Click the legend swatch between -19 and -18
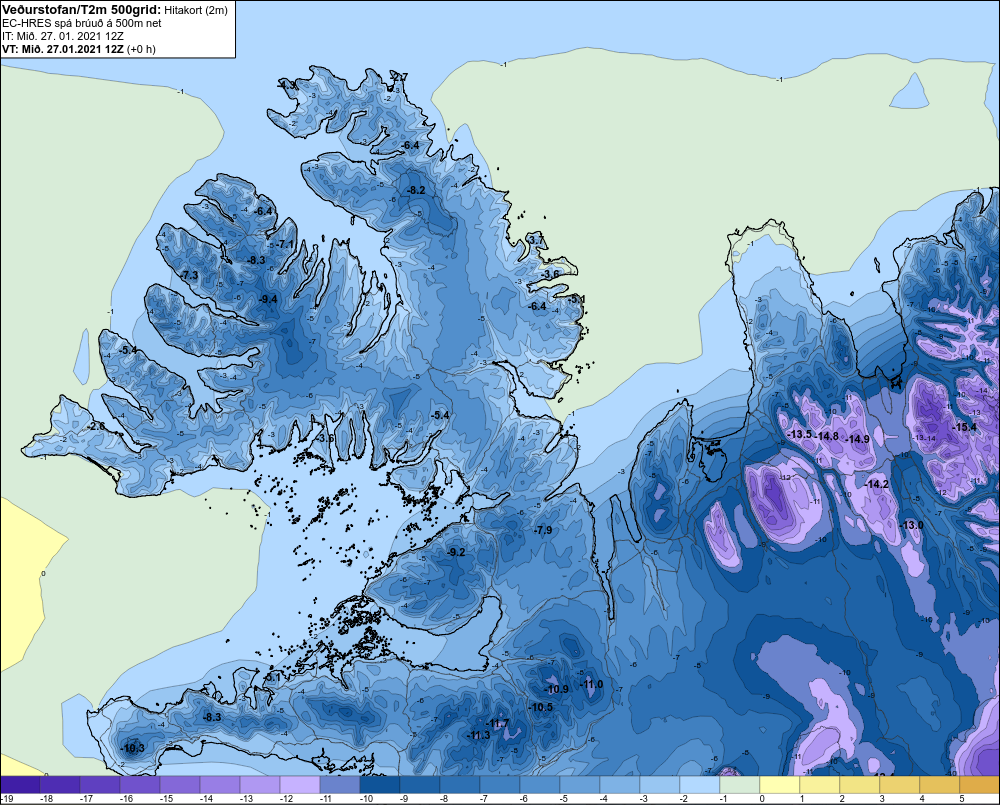This screenshot has width=1000, height=805. click(x=20, y=785)
